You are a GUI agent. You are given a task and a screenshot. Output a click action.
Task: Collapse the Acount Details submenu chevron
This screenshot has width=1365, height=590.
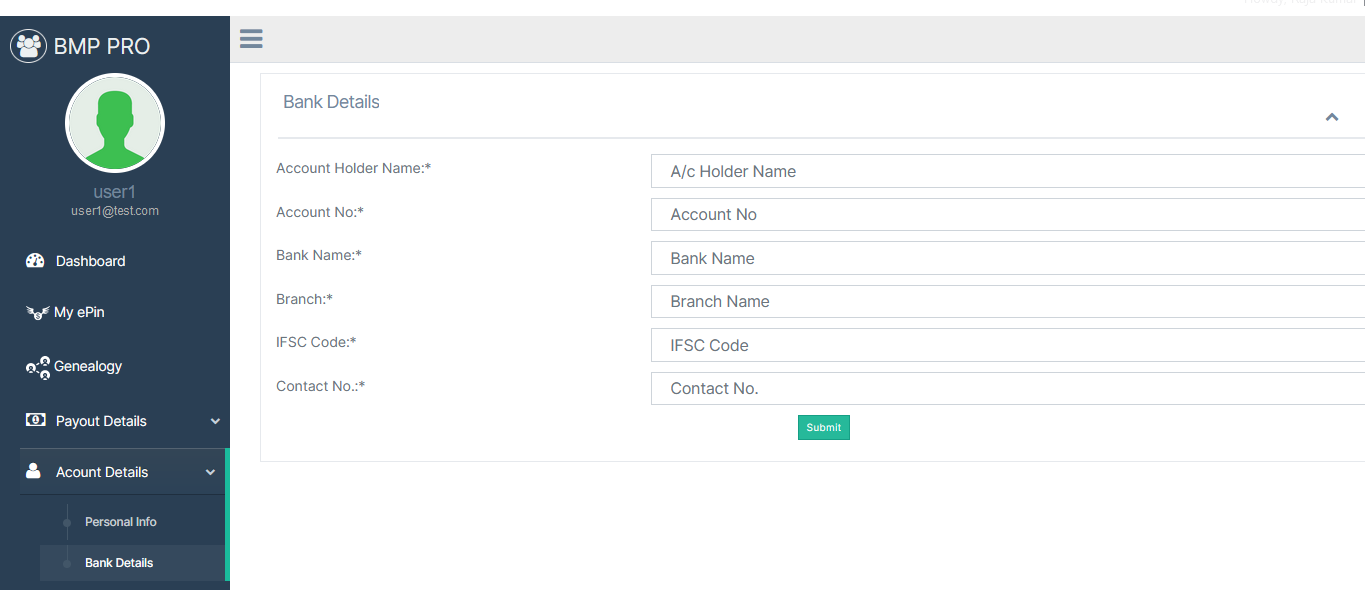(x=210, y=472)
